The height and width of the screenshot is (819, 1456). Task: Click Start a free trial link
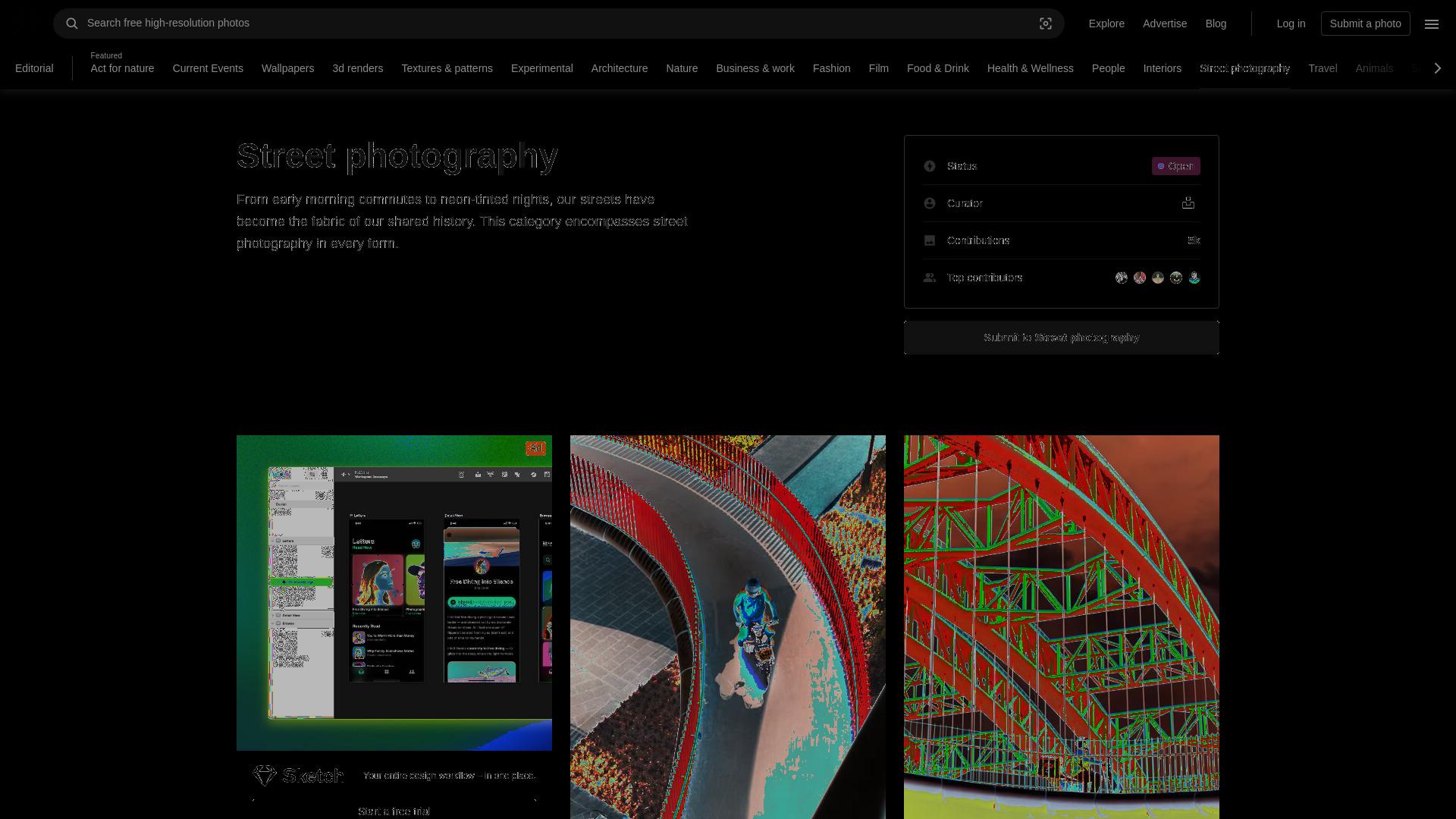coord(394,811)
